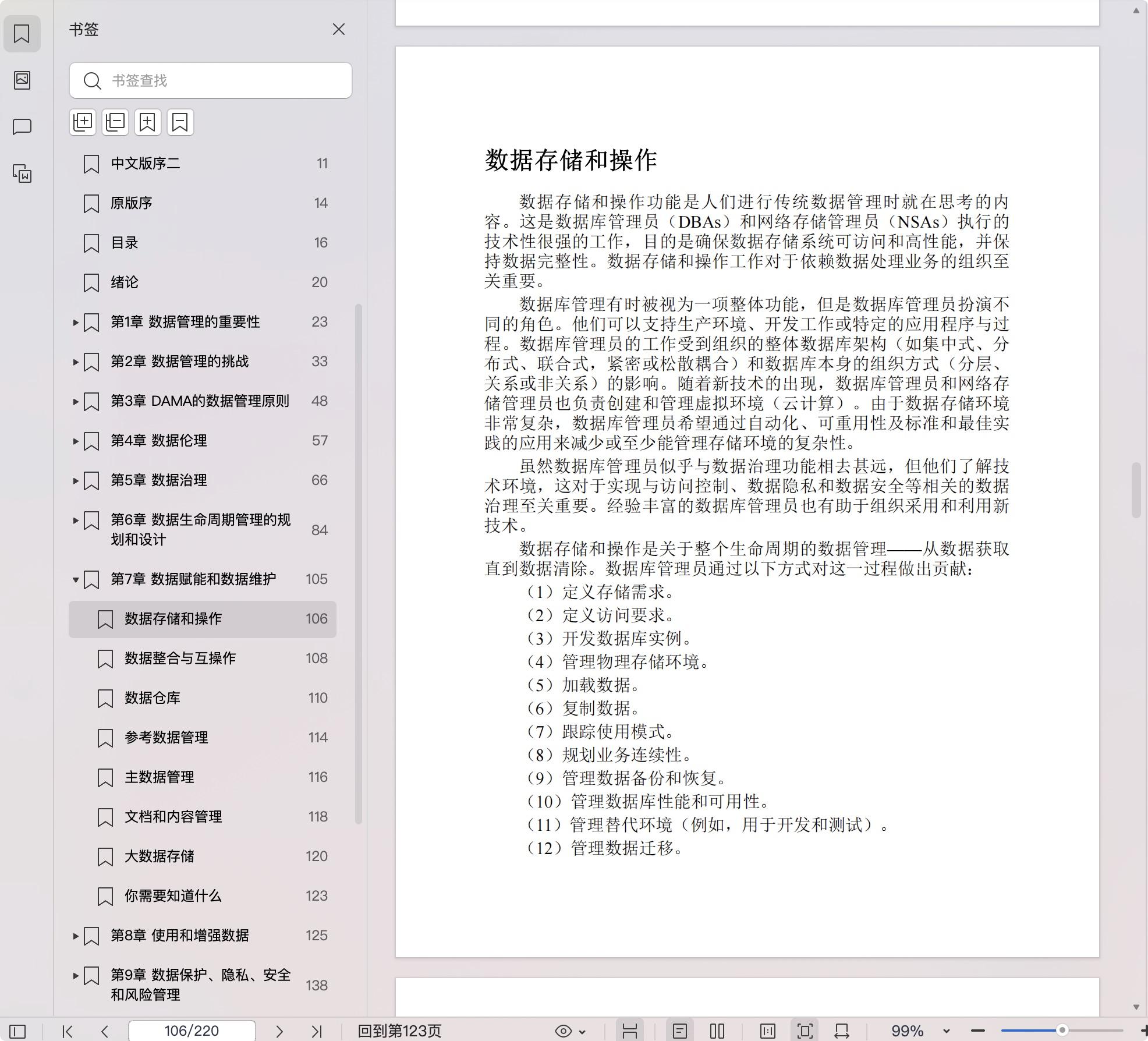Select bookmark 大数据存储

click(x=203, y=856)
